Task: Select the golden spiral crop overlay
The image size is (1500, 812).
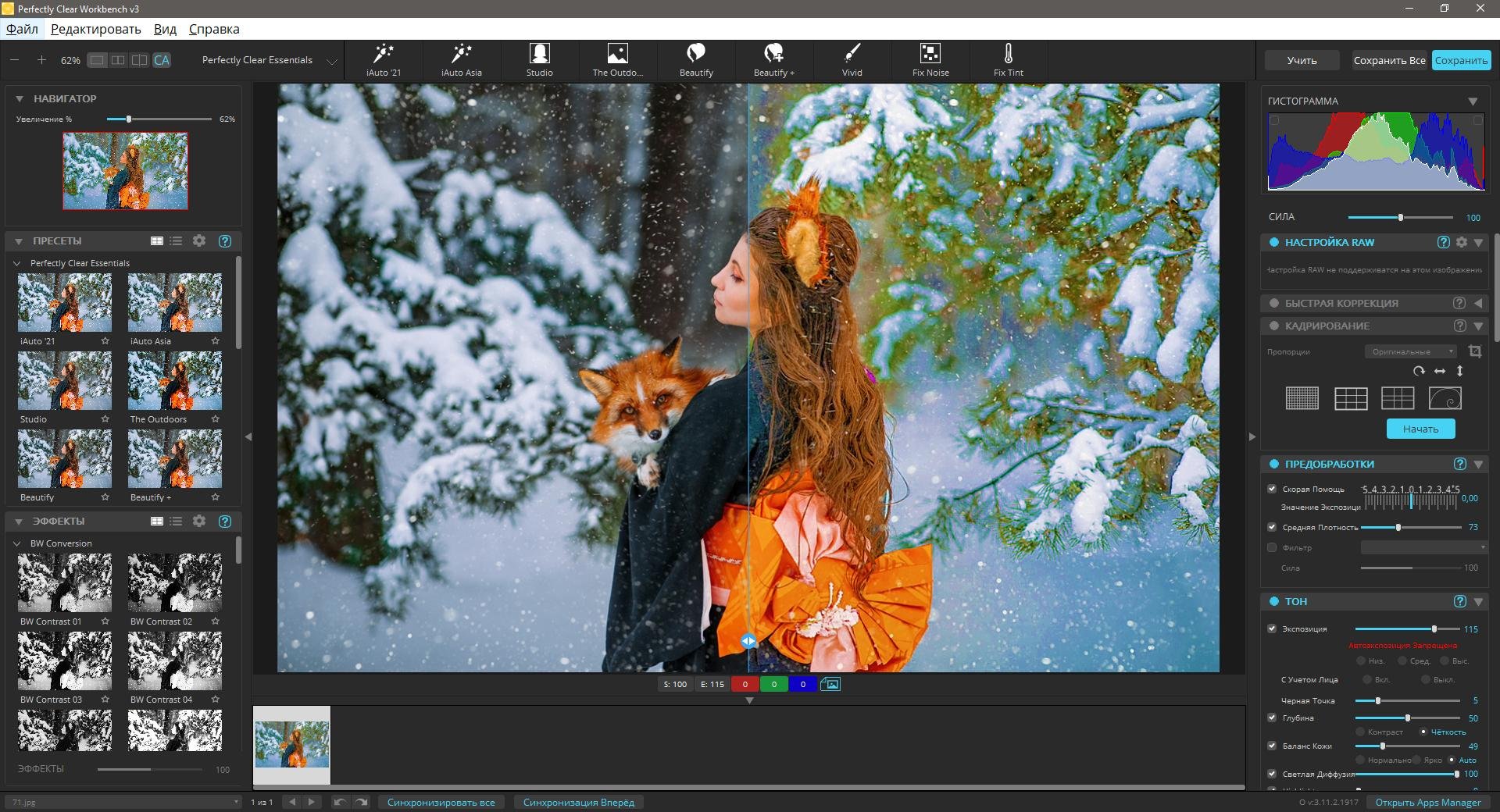Action: click(1445, 398)
